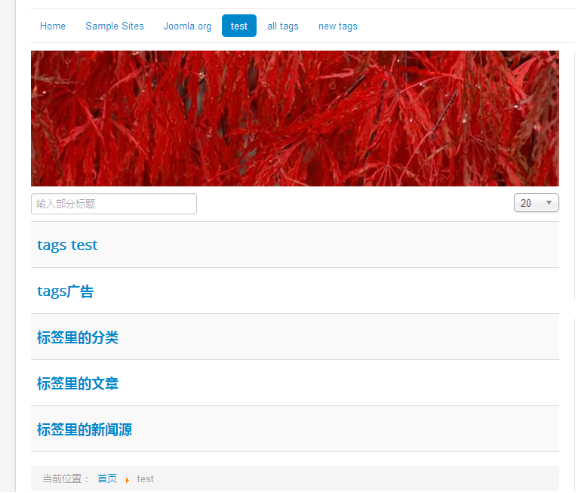Open the 标签里的文章 item link
Screen dimensions: 576x493
click(x=78, y=384)
